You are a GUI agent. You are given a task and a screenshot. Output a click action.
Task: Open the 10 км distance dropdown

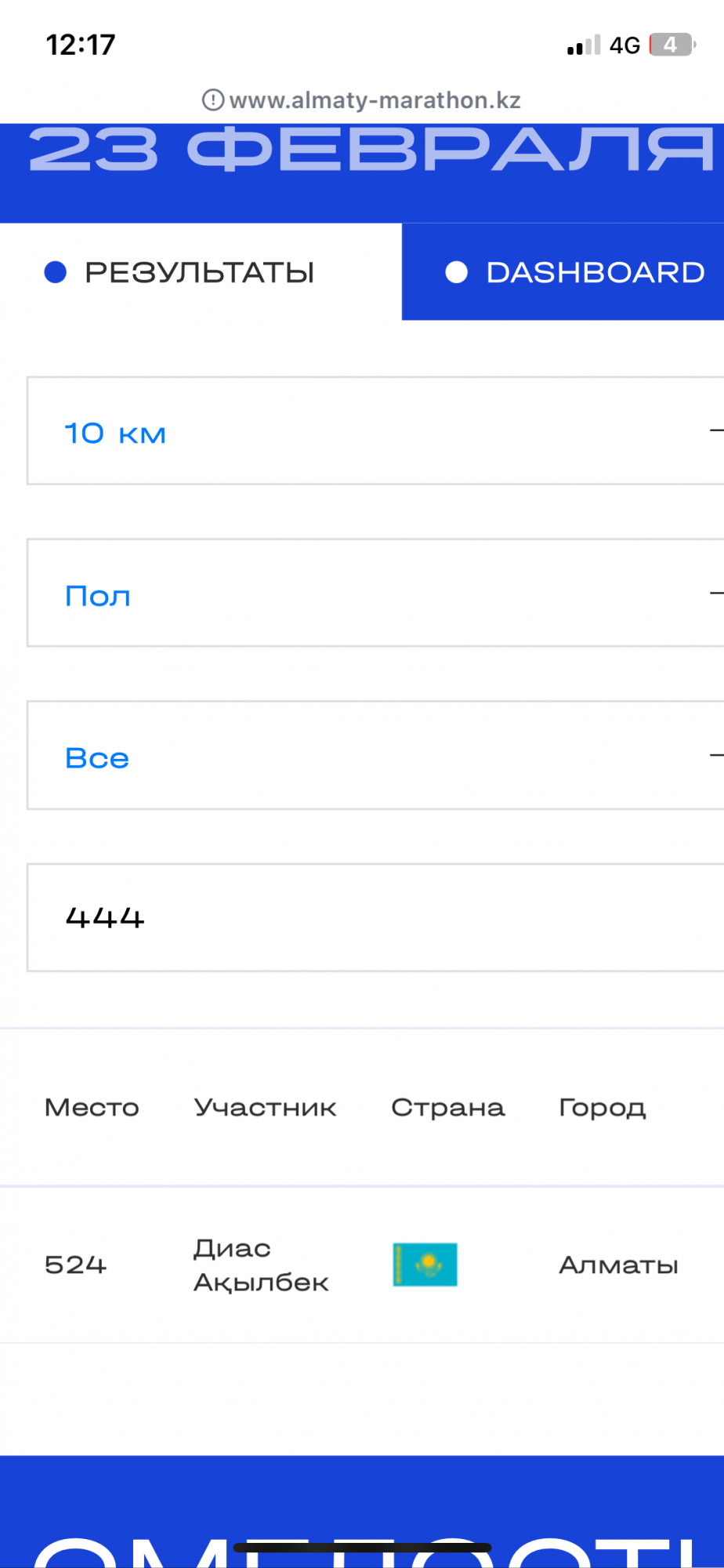coord(375,431)
